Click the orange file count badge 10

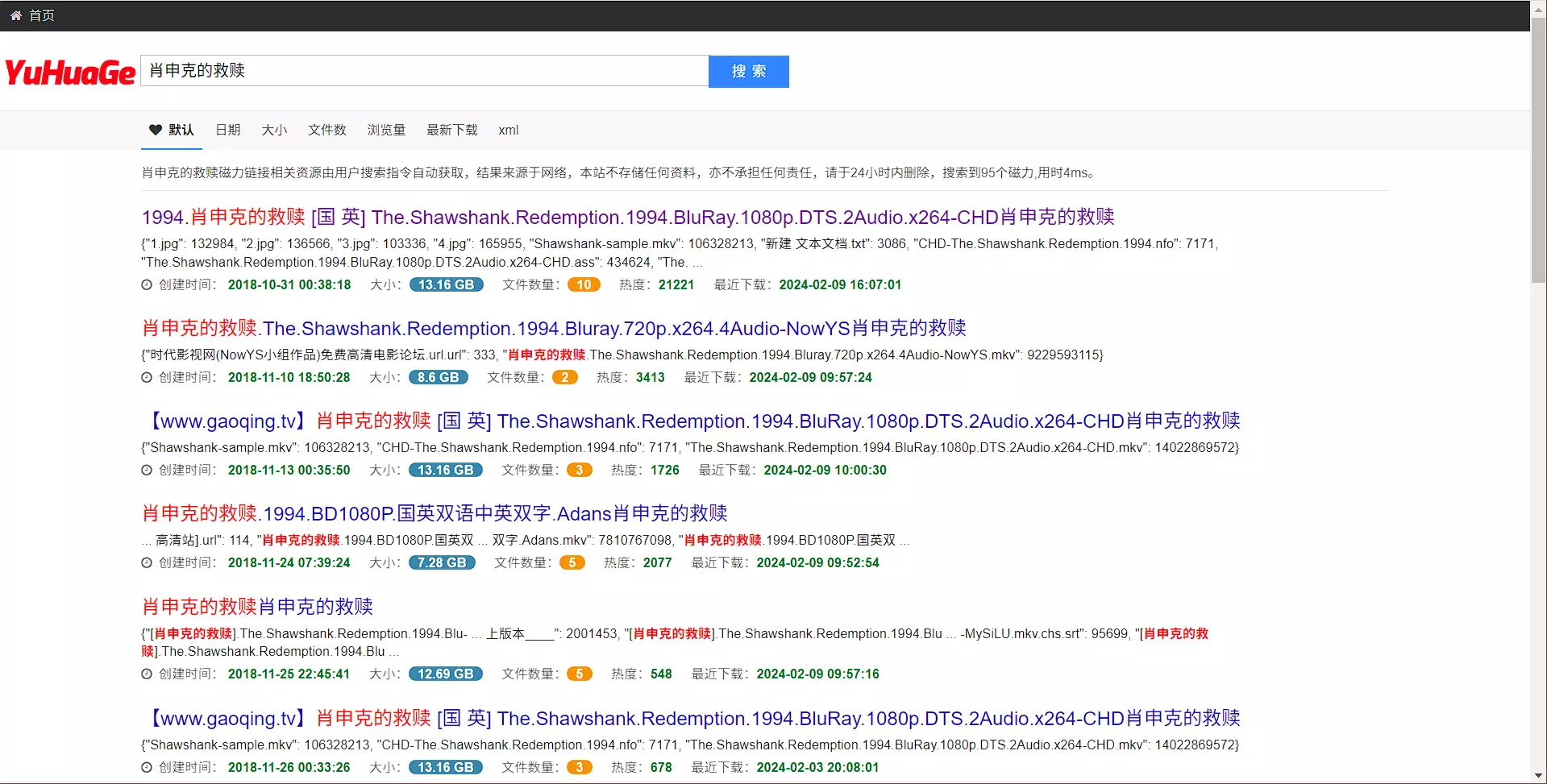tap(584, 284)
